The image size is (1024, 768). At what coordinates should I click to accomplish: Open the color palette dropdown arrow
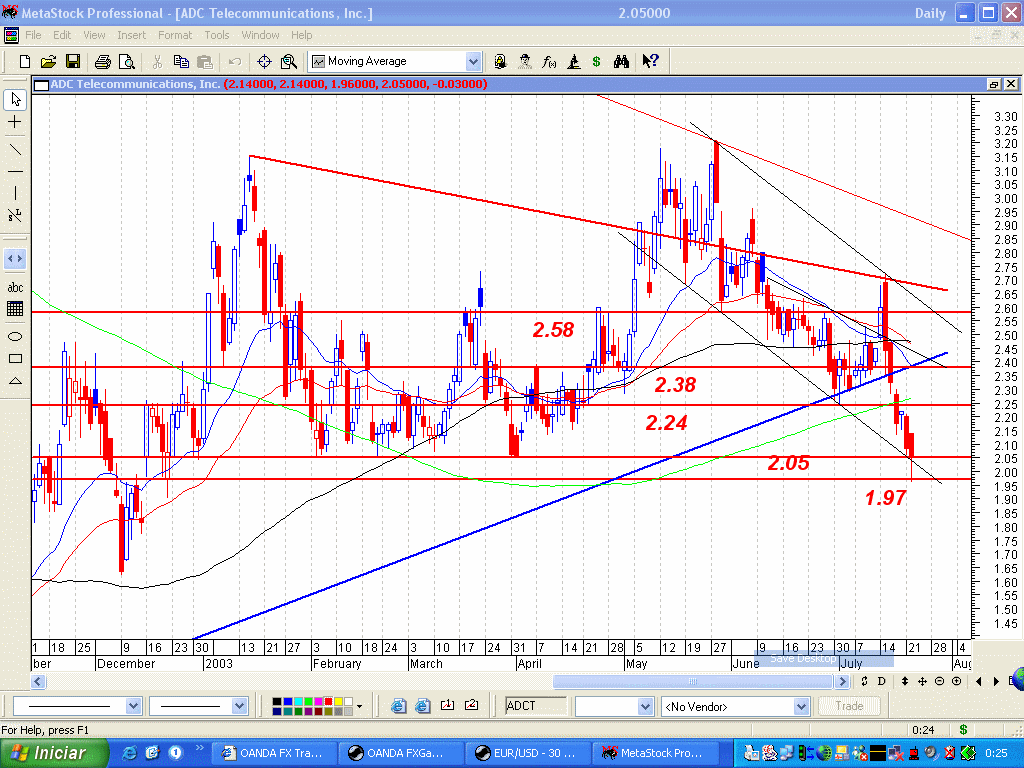click(359, 706)
